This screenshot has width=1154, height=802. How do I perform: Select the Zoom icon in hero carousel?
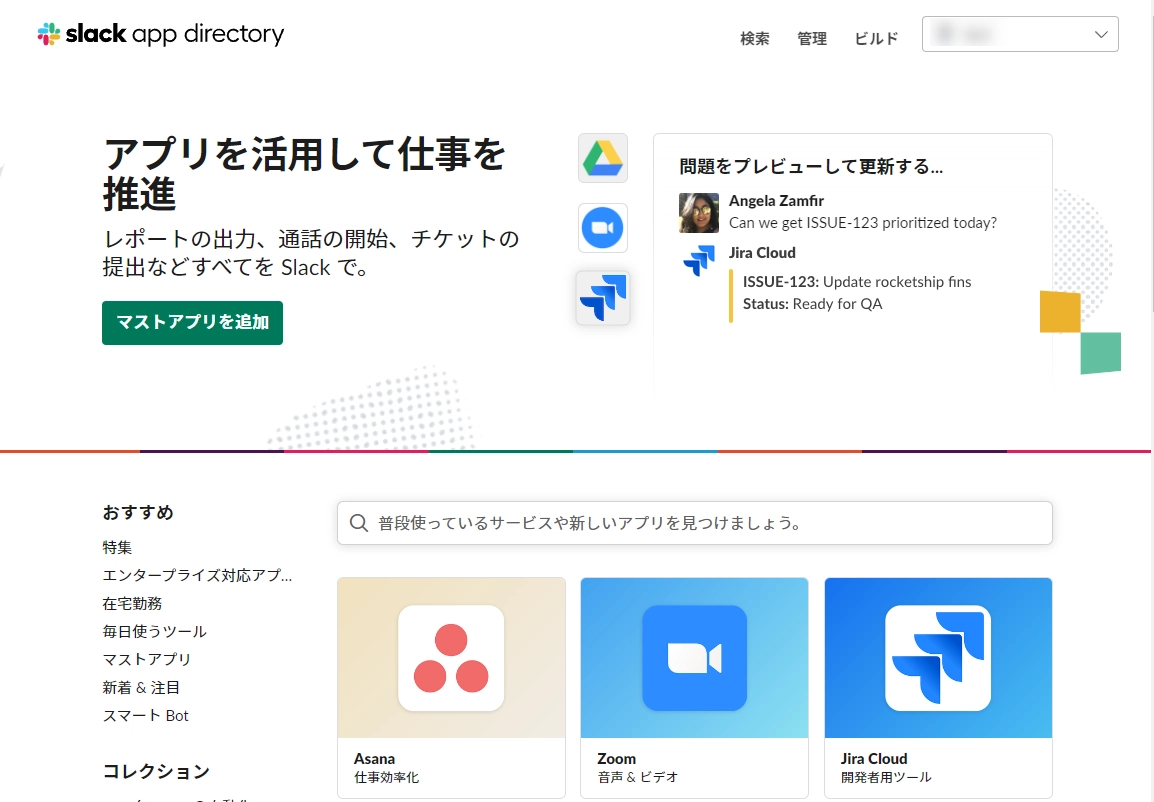[603, 228]
